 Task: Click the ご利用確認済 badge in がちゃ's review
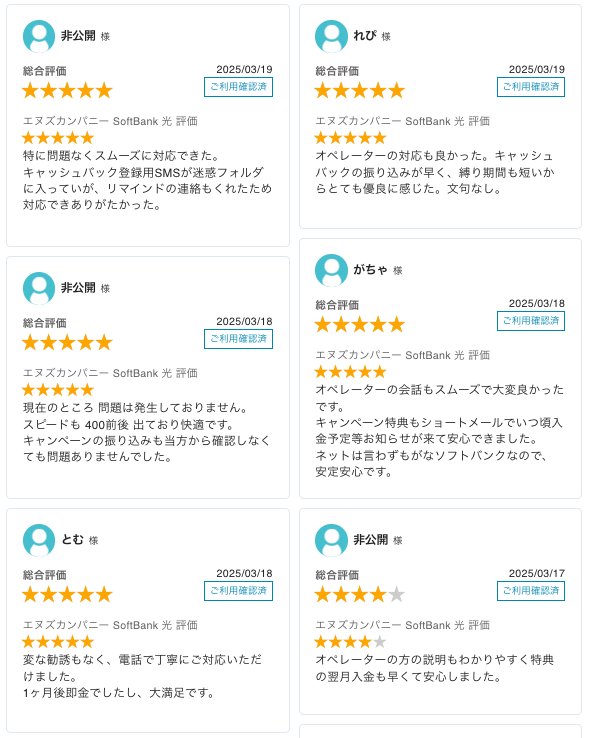pyautogui.click(x=531, y=321)
